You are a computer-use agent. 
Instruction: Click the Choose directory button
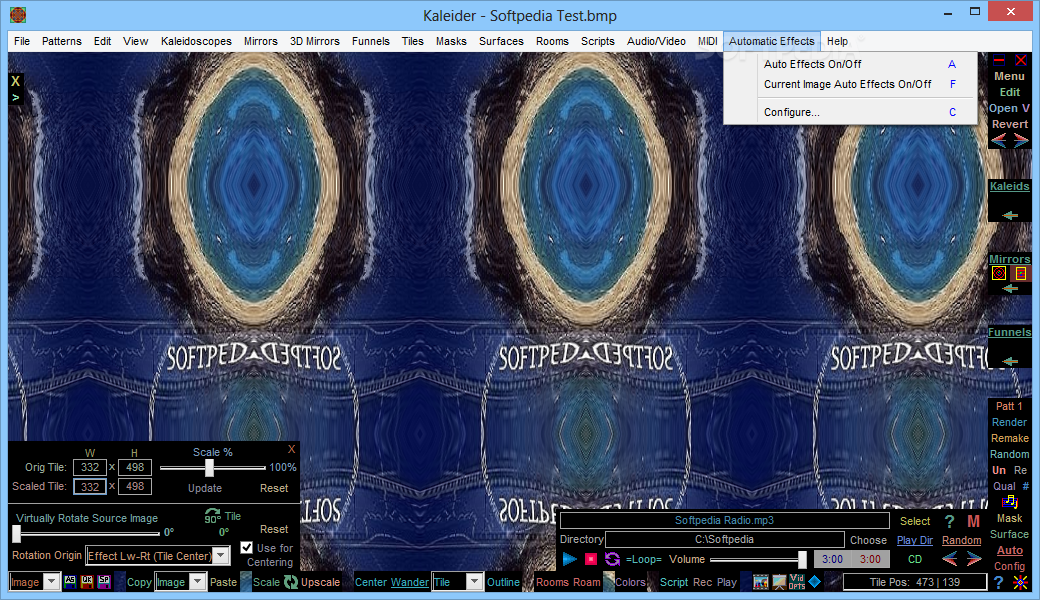(x=868, y=540)
